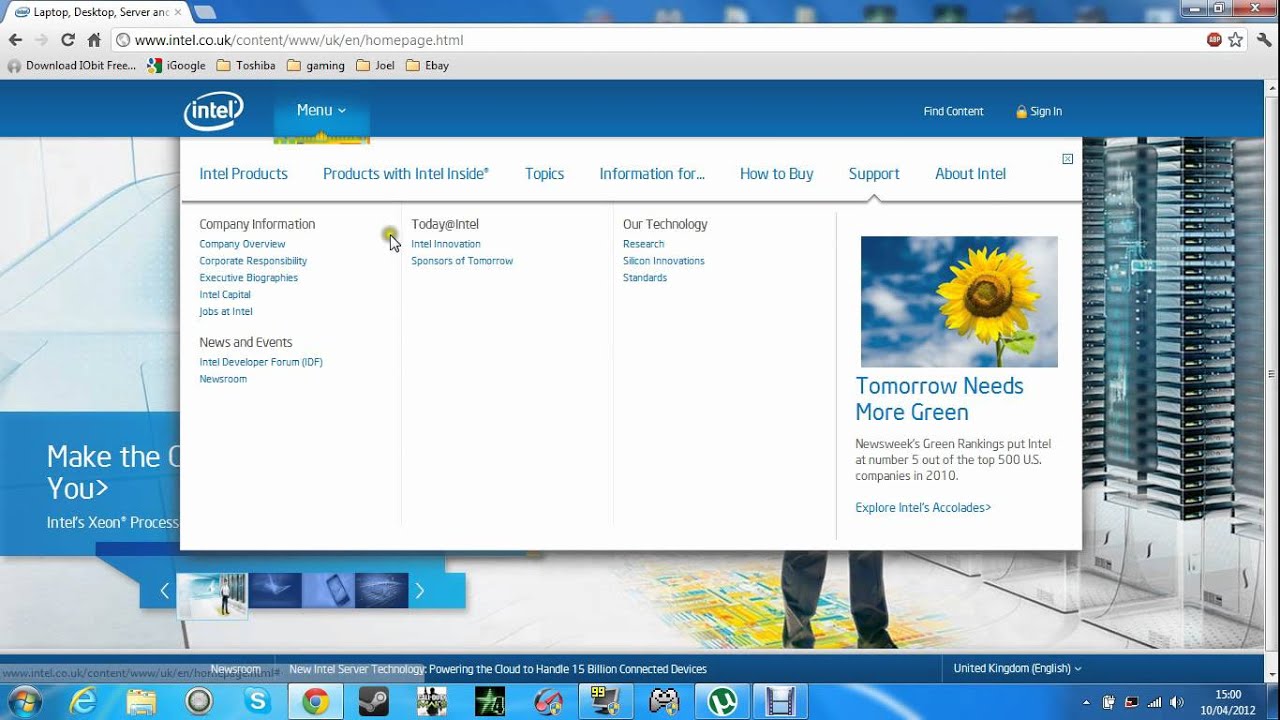Go to browser home page icon

pyautogui.click(x=94, y=40)
